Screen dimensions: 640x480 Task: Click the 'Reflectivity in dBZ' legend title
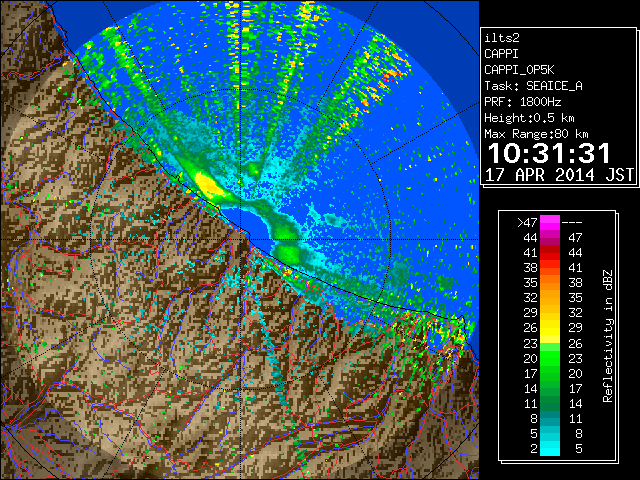(x=608, y=336)
